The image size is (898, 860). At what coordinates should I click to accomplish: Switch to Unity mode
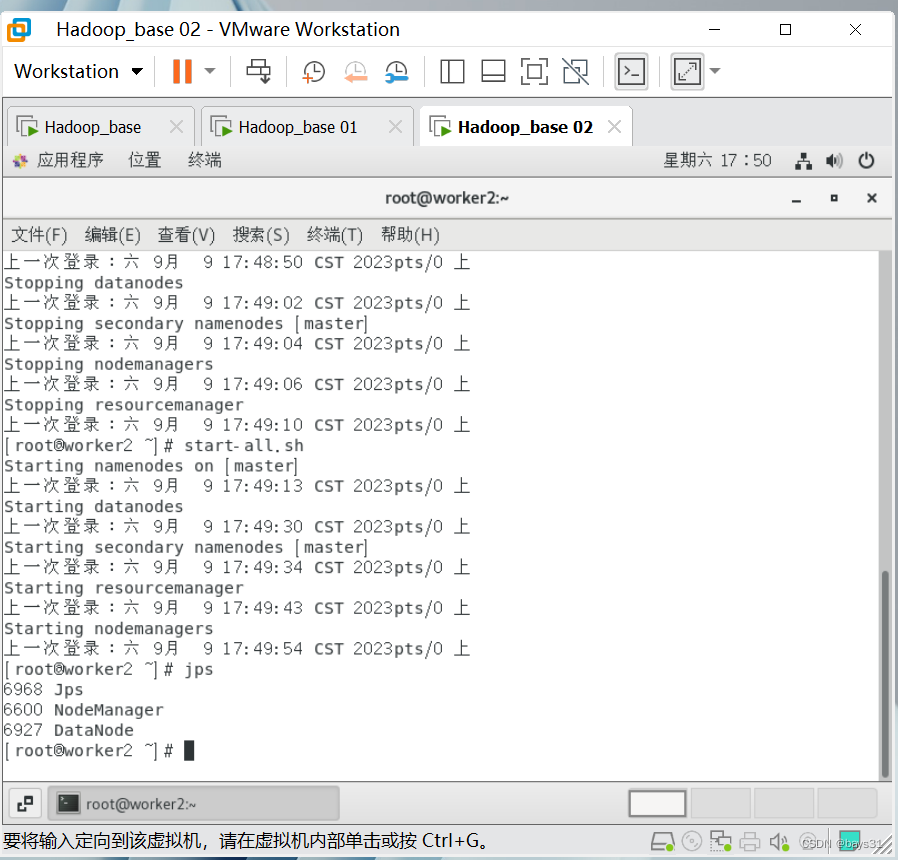point(576,72)
